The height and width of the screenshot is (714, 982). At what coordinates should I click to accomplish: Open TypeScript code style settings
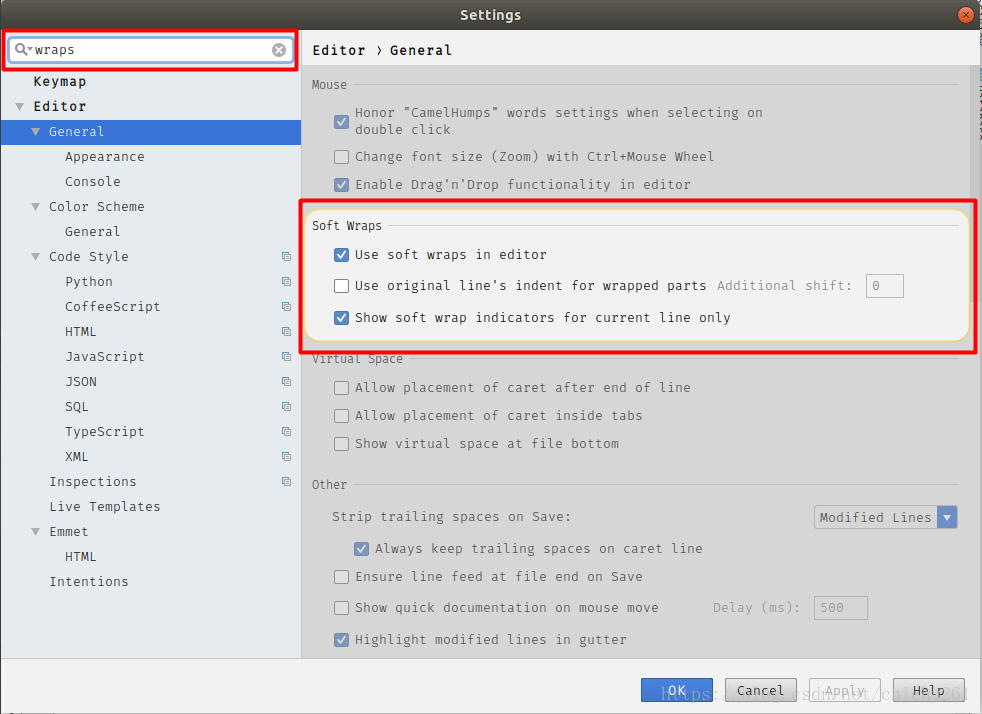click(105, 432)
